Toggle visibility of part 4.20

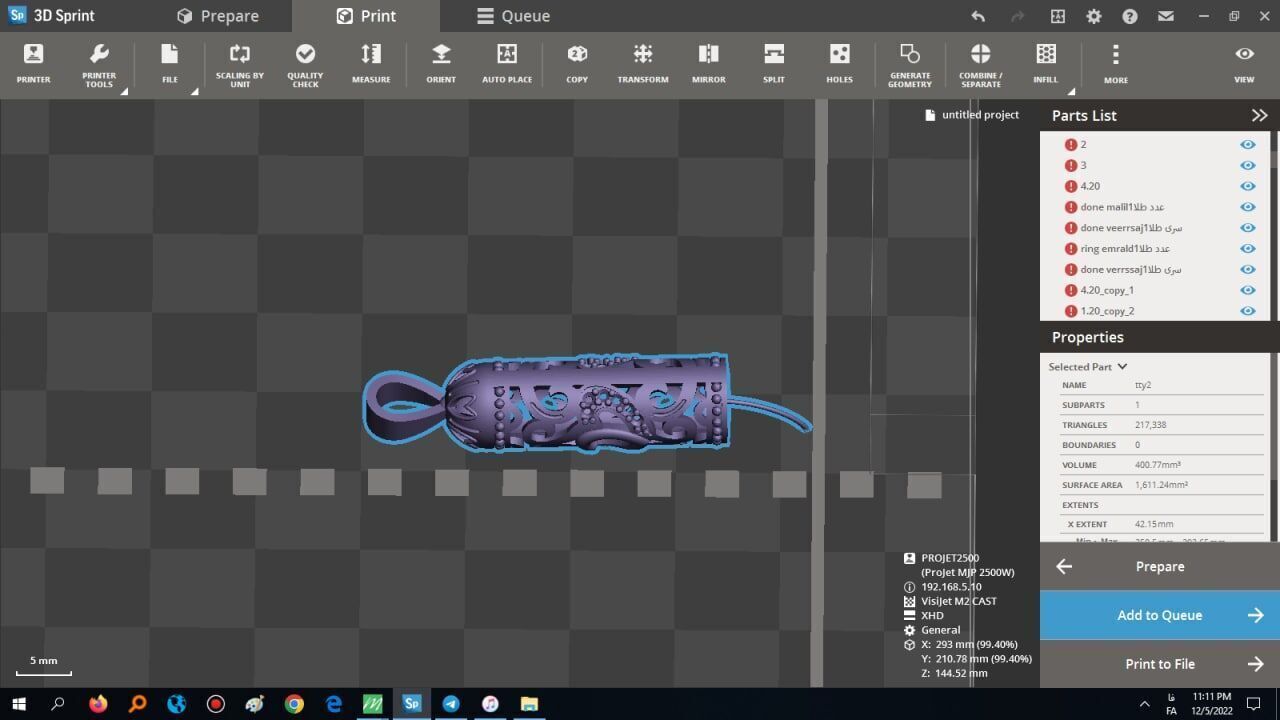(x=1247, y=186)
